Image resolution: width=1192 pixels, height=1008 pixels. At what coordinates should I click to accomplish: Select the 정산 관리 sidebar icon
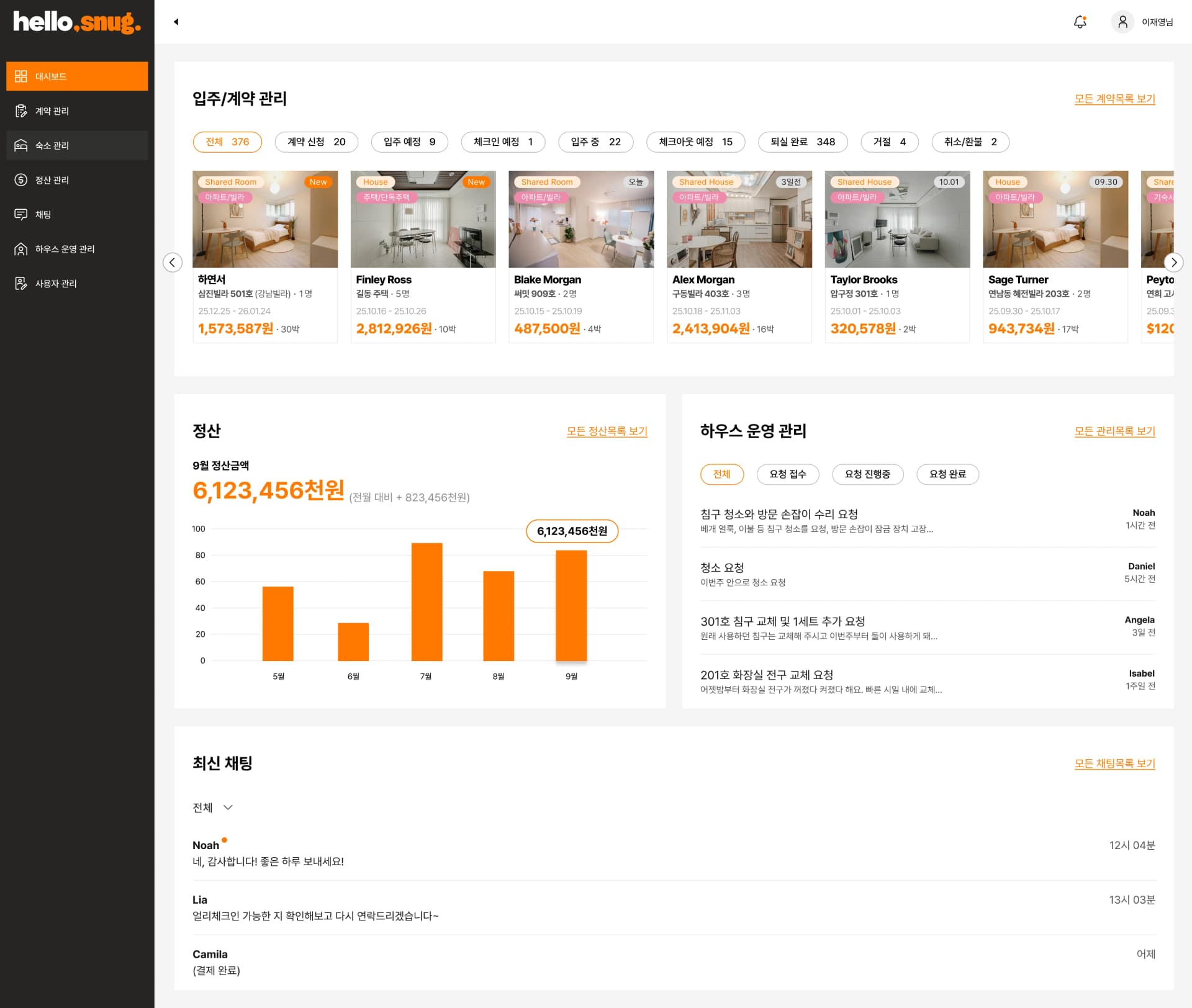coord(21,179)
